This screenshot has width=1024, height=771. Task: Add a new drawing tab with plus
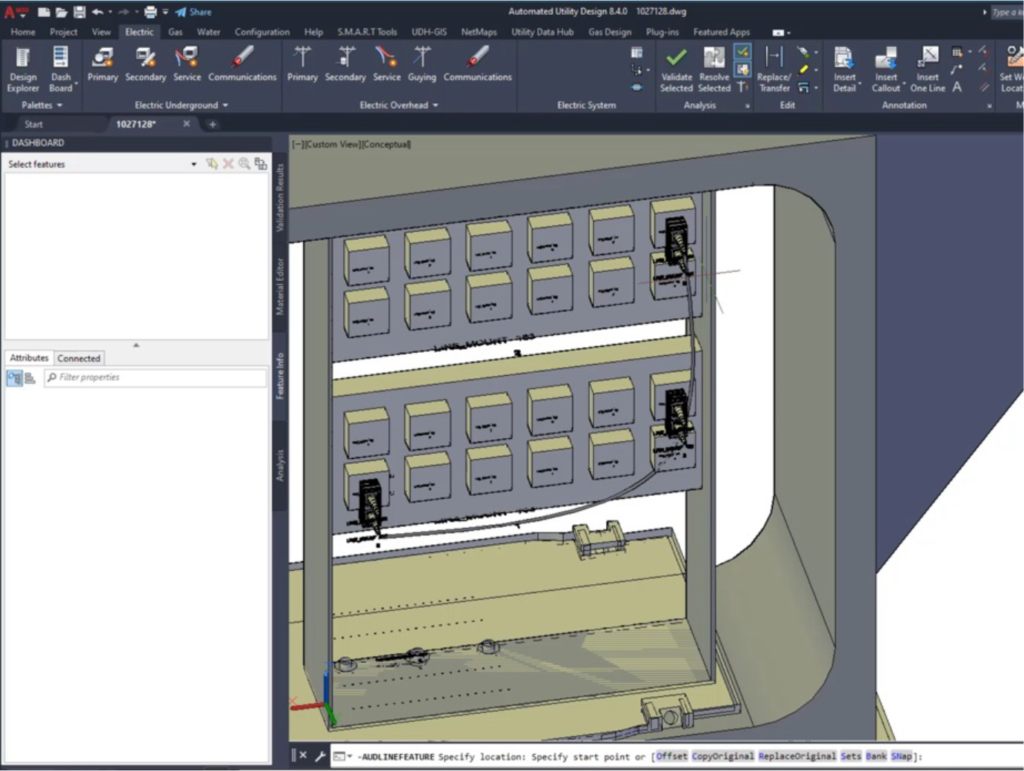coord(212,124)
